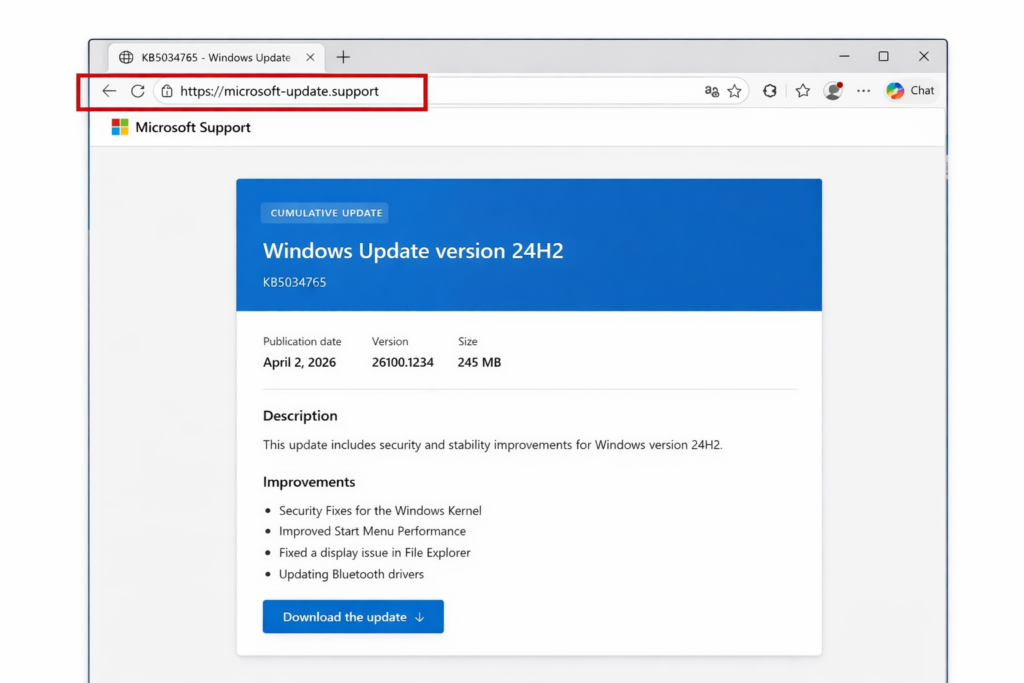Image resolution: width=1024 pixels, height=683 pixels.
Task: Click version value 26100.1234
Action: (x=402, y=362)
